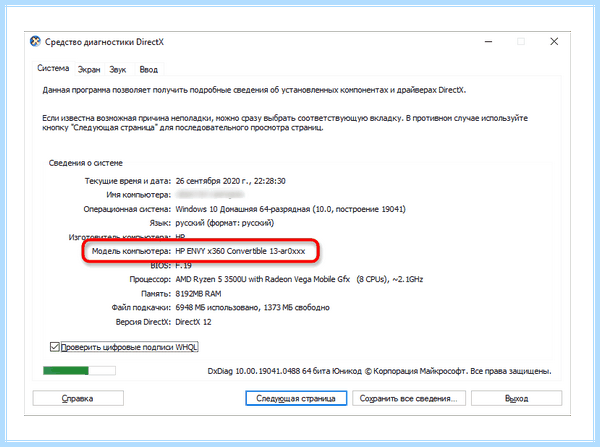Screen dimensions: 600x447
Task: Go to Следующая страница
Action: (296, 398)
